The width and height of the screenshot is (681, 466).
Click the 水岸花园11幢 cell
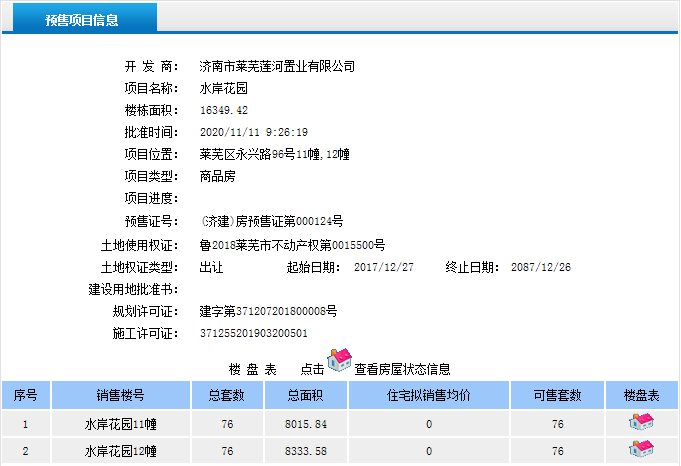click(121, 424)
